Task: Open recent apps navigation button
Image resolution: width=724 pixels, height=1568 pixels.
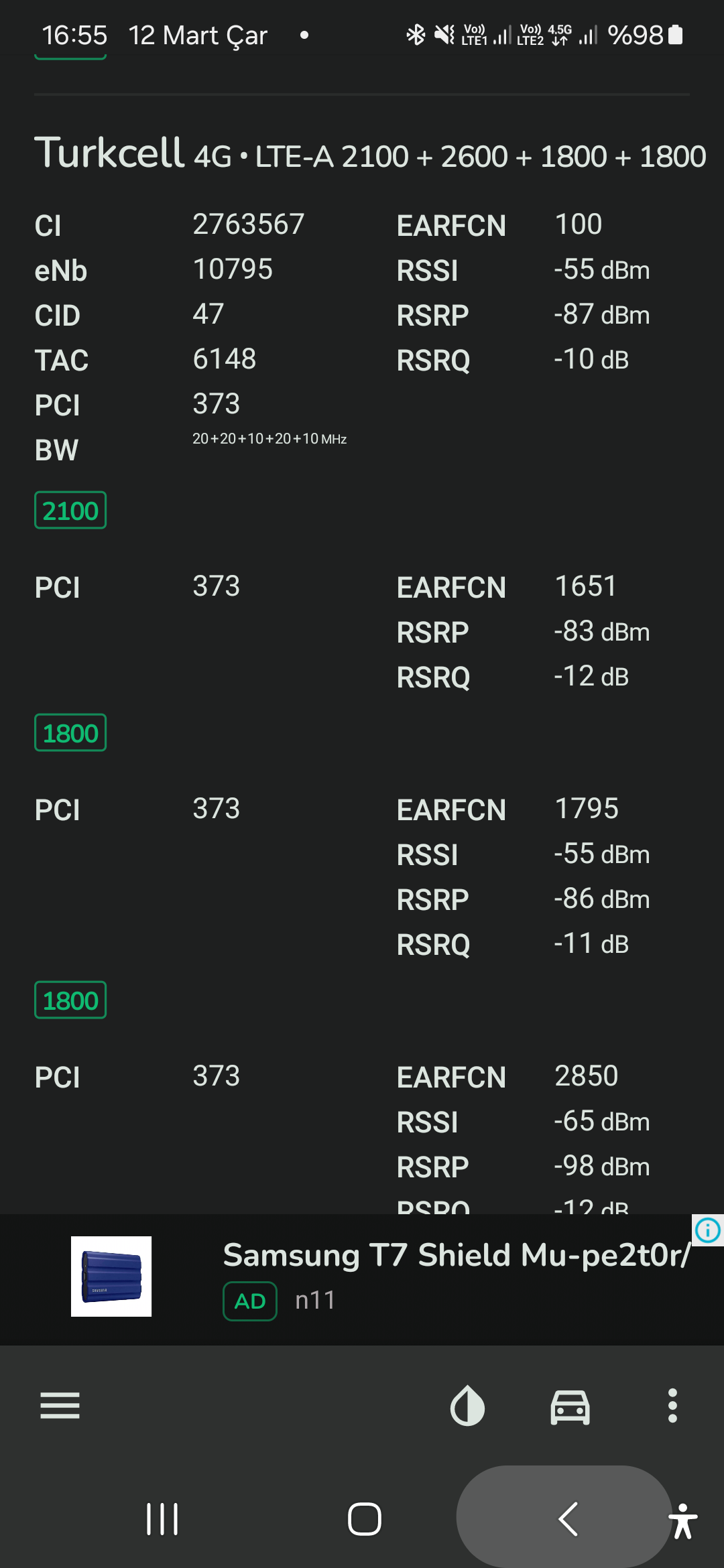Action: (x=162, y=1519)
